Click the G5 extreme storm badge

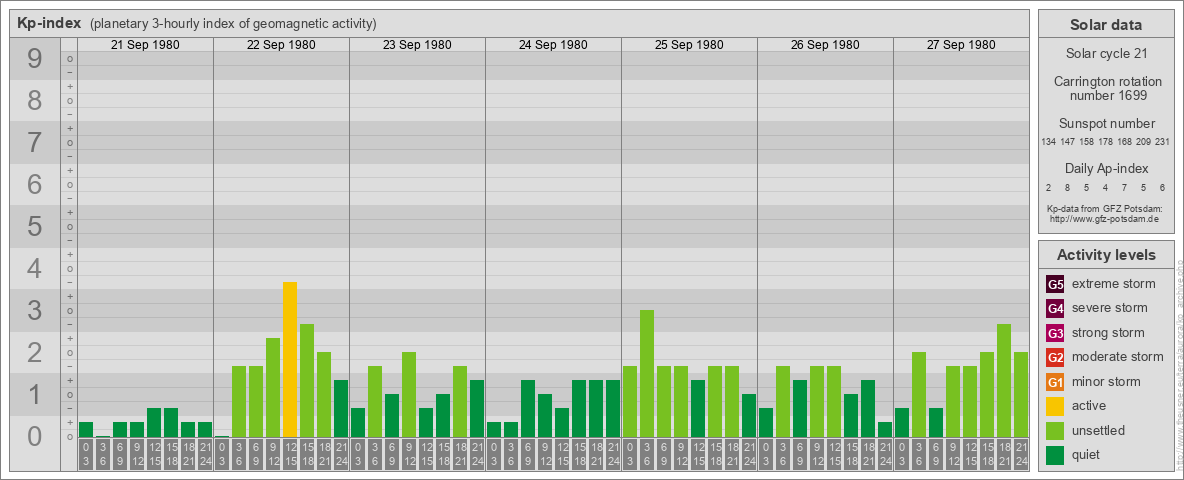pyautogui.click(x=1056, y=285)
